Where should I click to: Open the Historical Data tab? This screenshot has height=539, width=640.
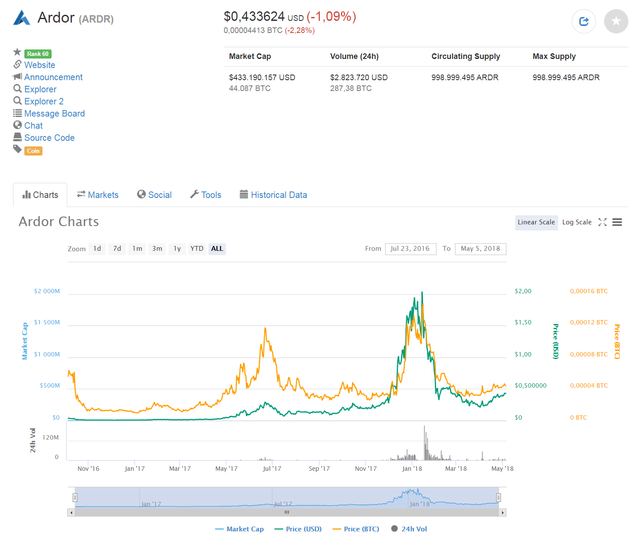[x=273, y=195]
